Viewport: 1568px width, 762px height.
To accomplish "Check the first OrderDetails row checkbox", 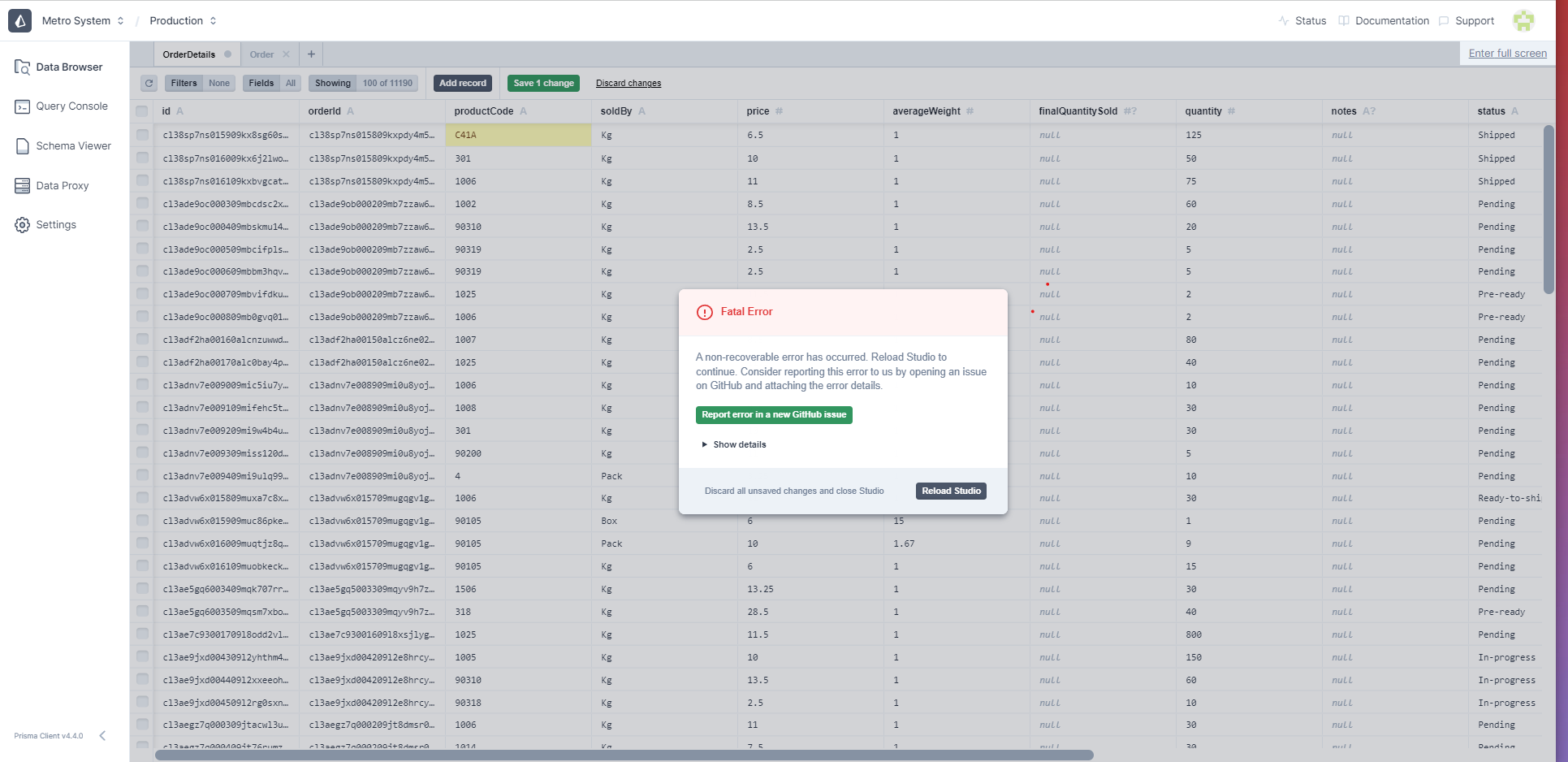I will pyautogui.click(x=142, y=135).
